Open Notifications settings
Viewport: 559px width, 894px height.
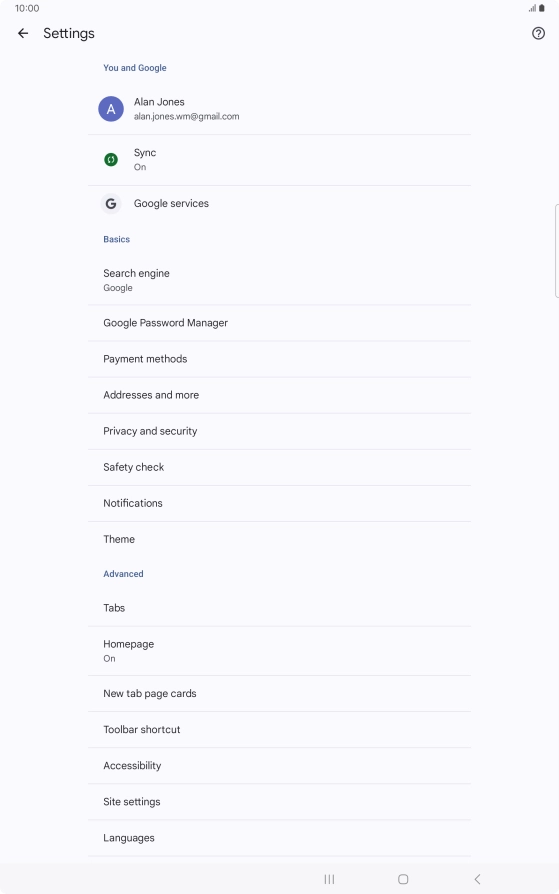[x=280, y=503]
